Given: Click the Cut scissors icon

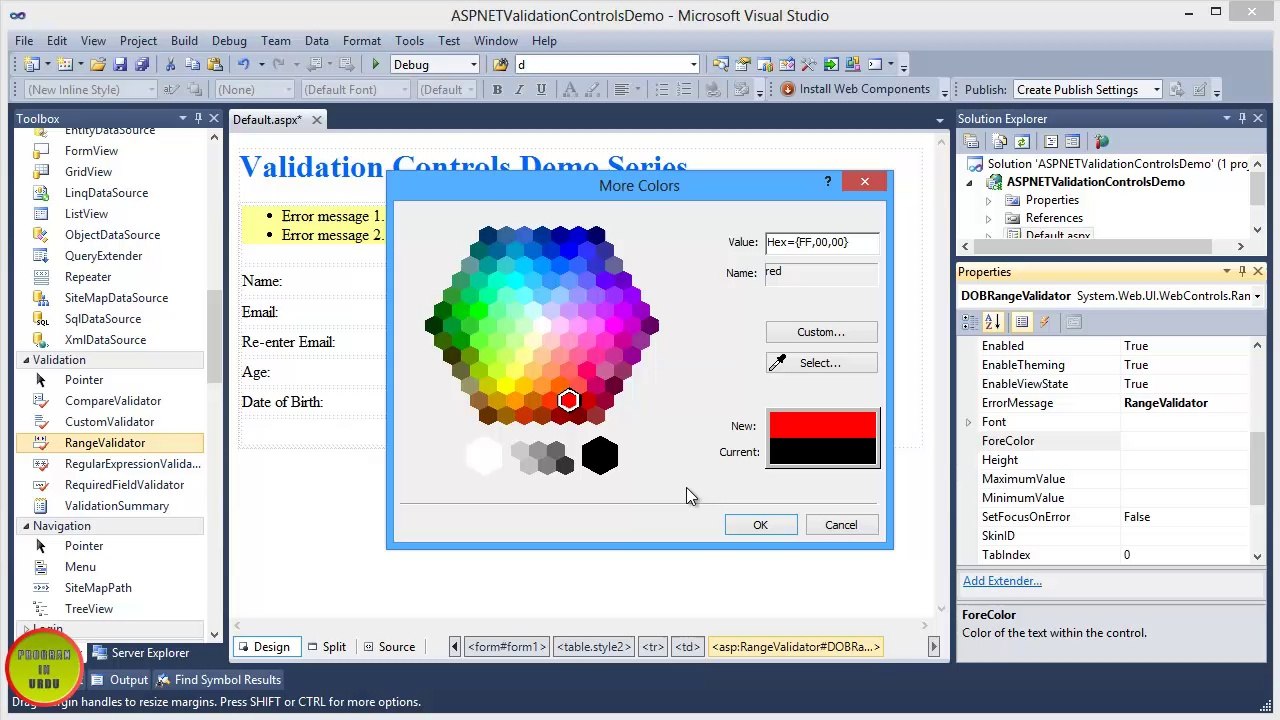Looking at the screenshot, I should pyautogui.click(x=170, y=65).
